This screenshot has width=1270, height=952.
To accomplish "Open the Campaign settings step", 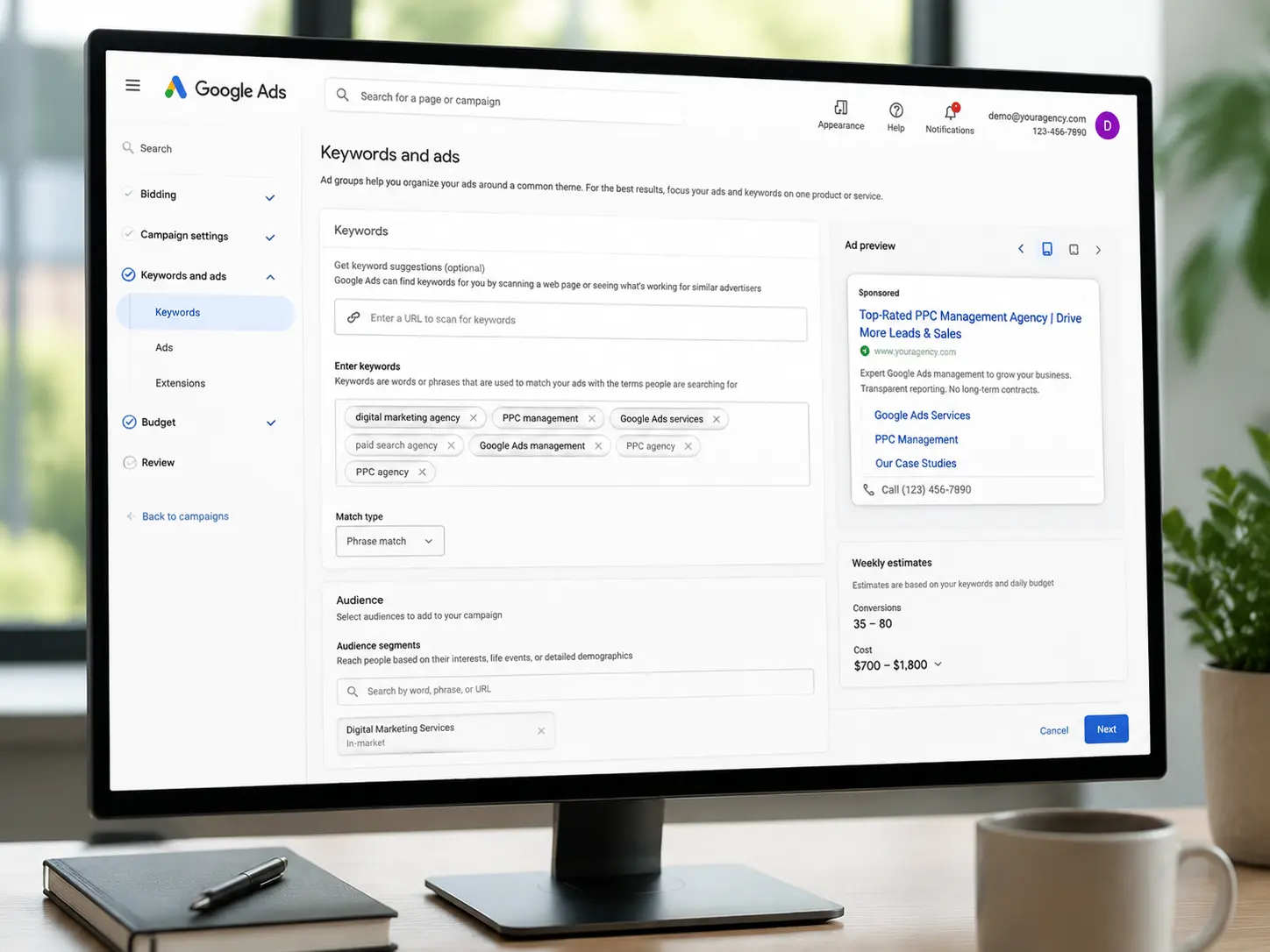I will (184, 235).
